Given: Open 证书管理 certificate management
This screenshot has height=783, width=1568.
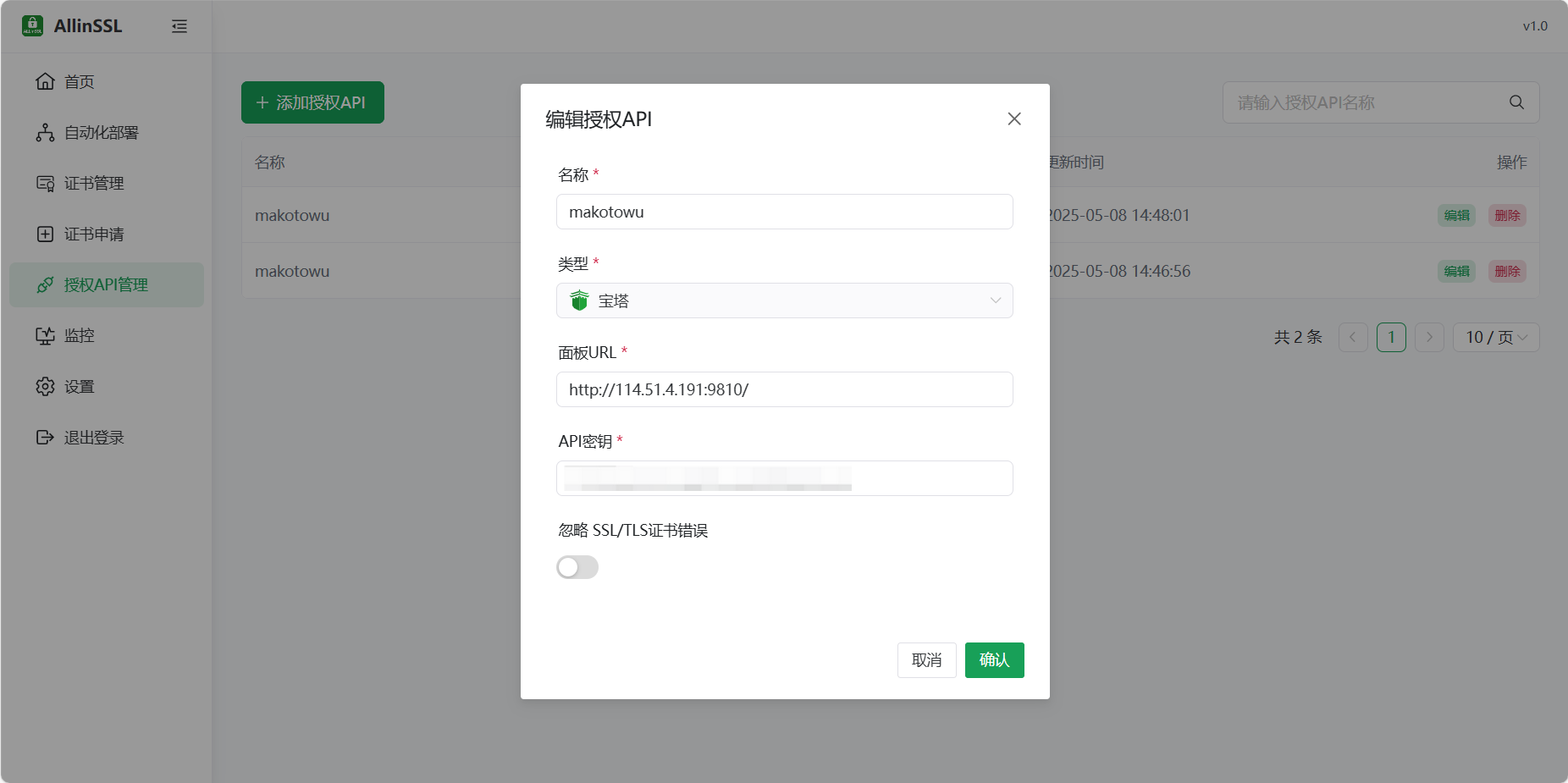Looking at the screenshot, I should point(45,183).
